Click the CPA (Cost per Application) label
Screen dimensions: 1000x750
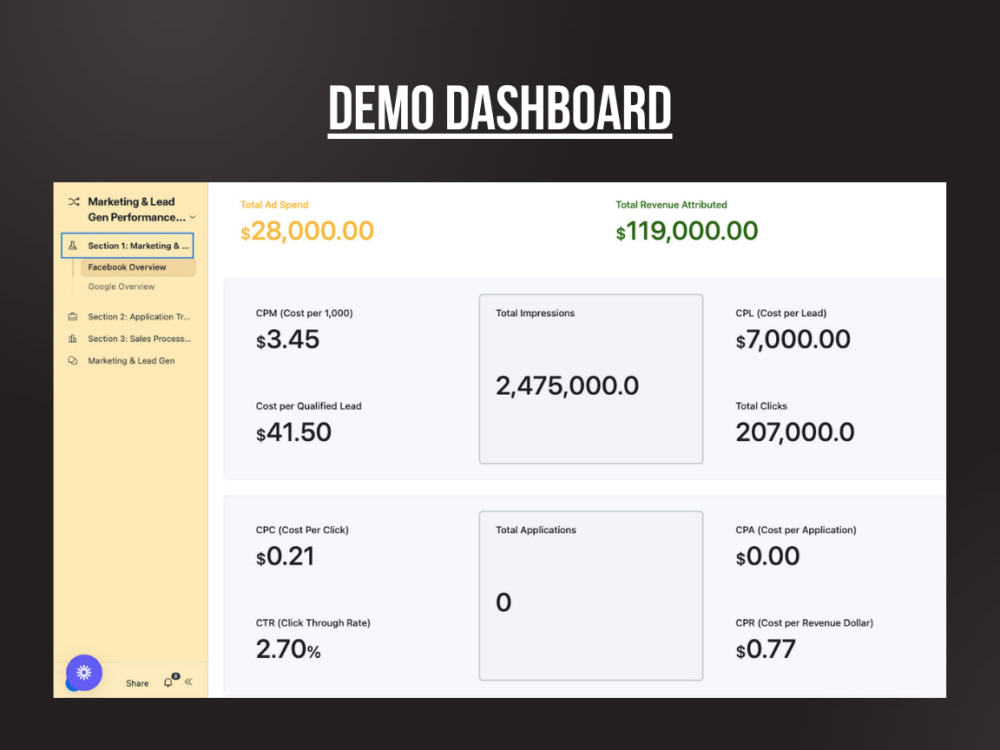coord(796,530)
